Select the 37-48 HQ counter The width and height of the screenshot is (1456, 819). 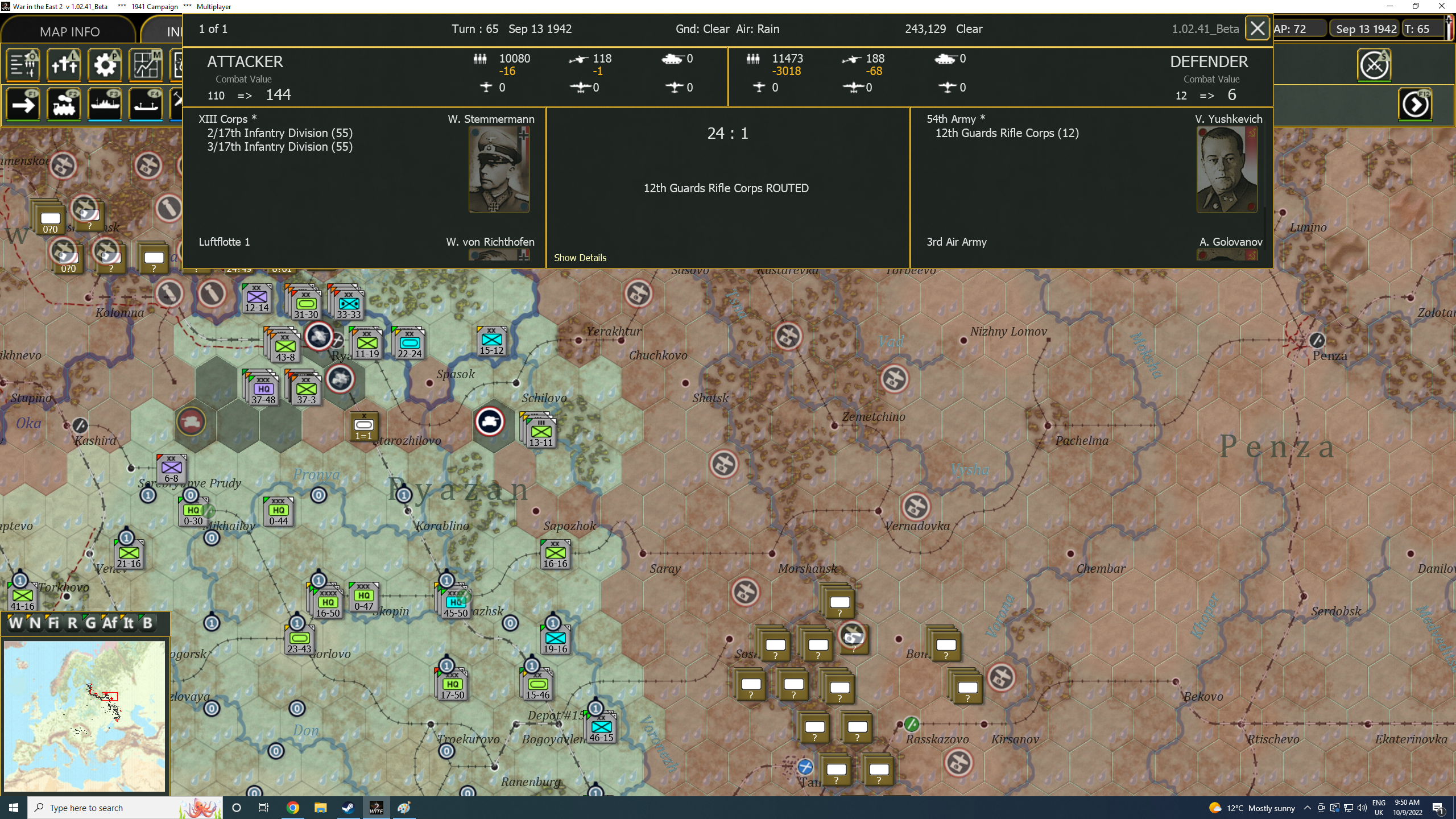(x=262, y=388)
